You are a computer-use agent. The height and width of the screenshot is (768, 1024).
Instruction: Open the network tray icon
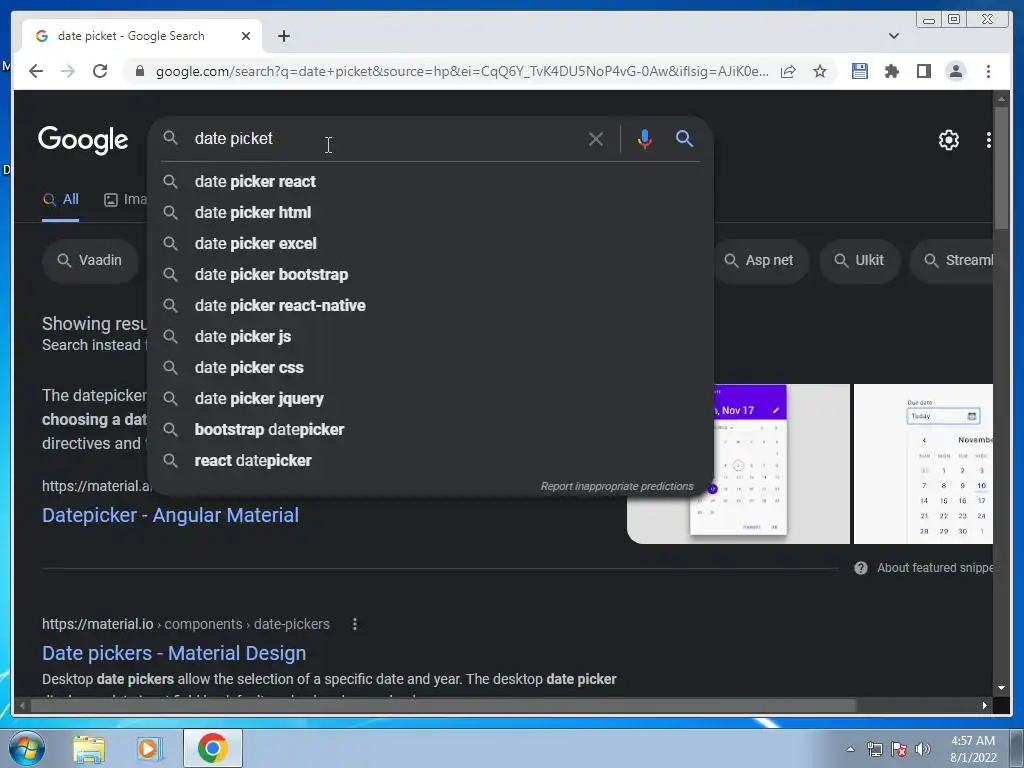click(874, 750)
